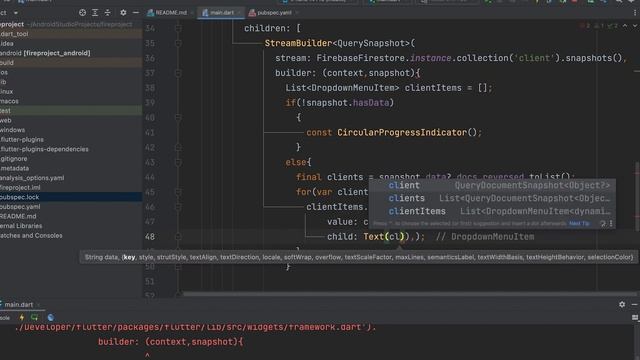Switch to the pubspec.yaml editor tab
This screenshot has width=640, height=360.
tap(271, 13)
